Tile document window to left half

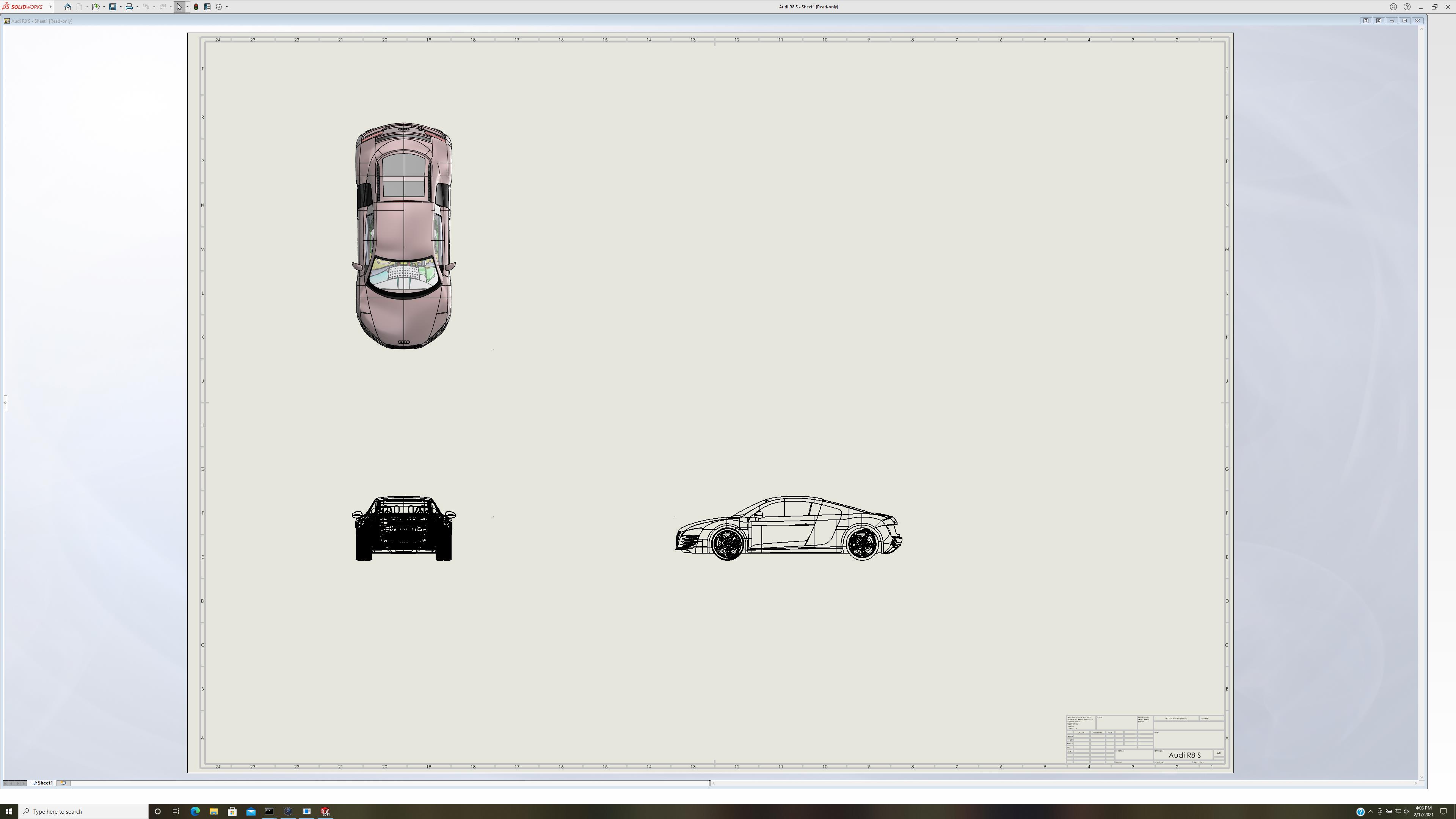1365,21
